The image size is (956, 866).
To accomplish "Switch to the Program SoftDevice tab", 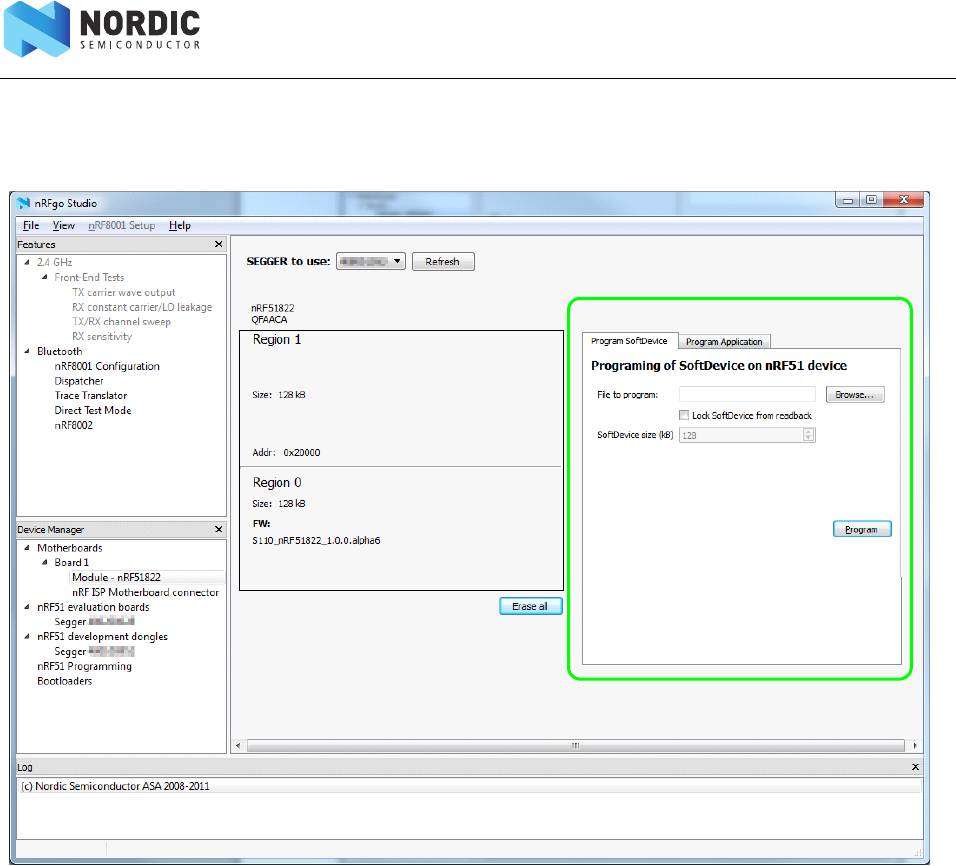I will coord(629,341).
